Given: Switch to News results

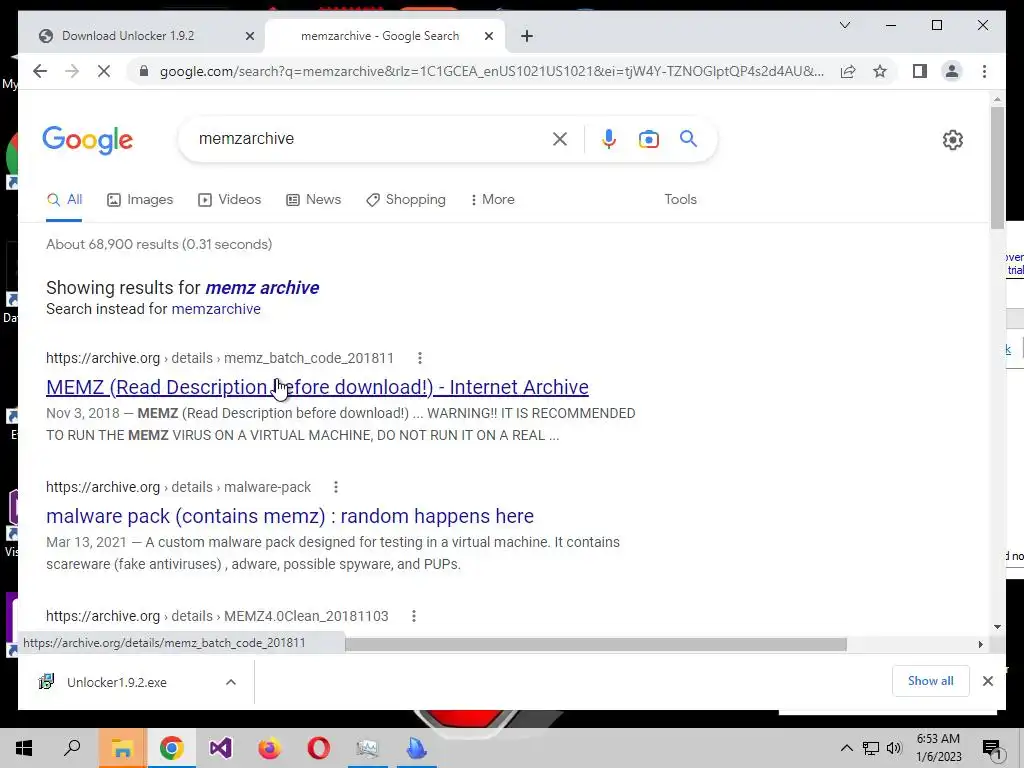Looking at the screenshot, I should tap(313, 199).
